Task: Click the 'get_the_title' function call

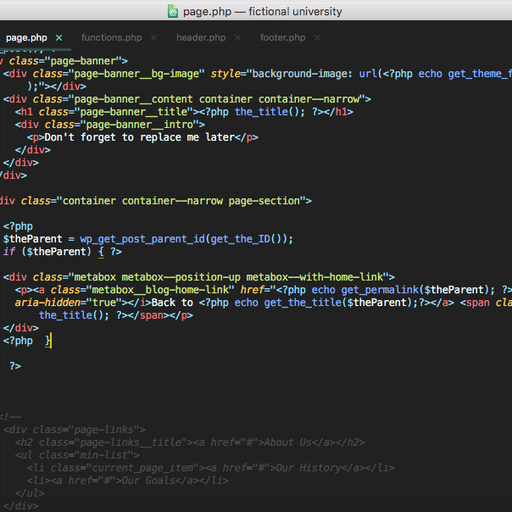Action: [x=302, y=303]
